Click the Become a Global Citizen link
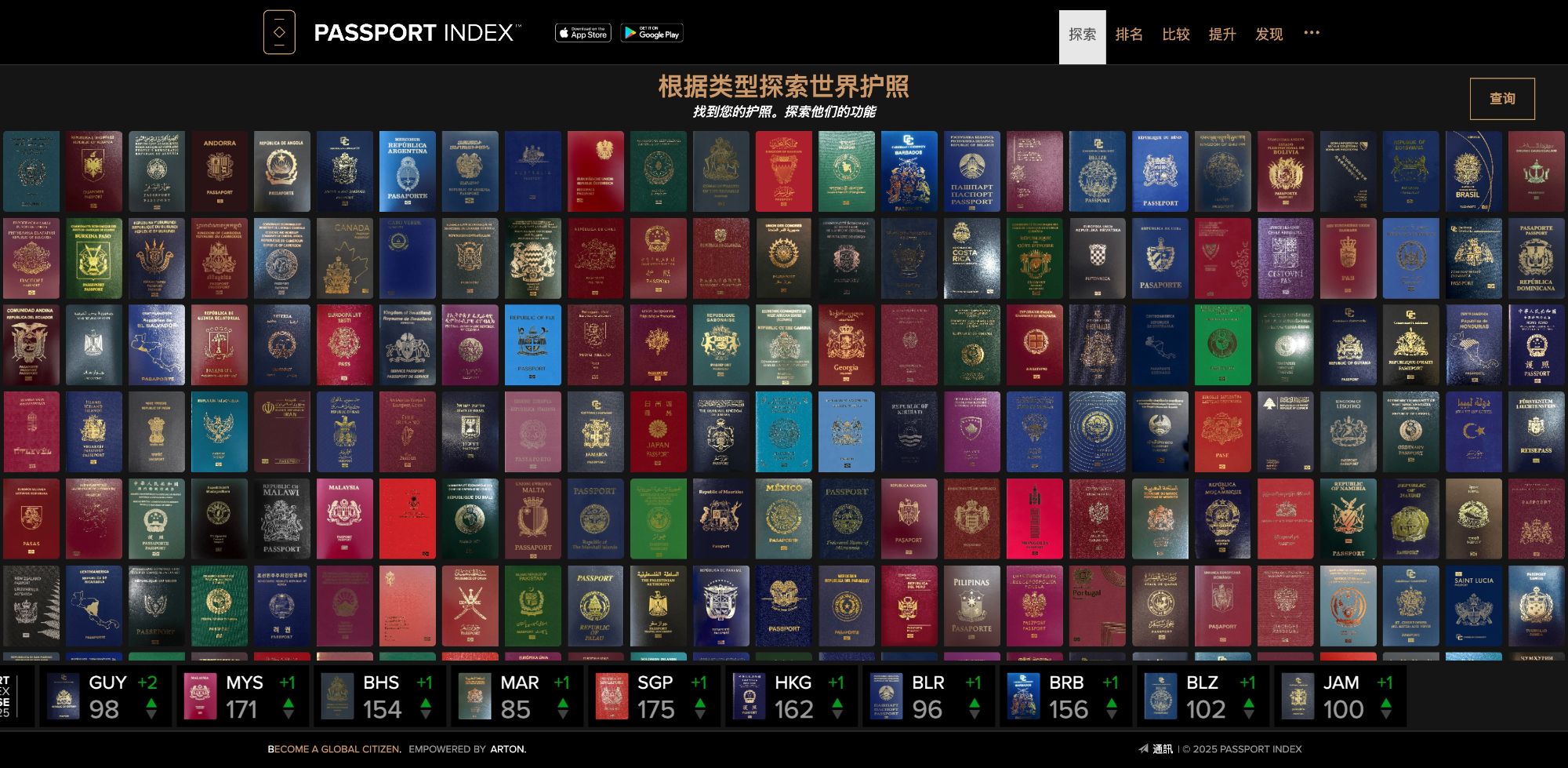The image size is (1568, 768). [x=335, y=749]
